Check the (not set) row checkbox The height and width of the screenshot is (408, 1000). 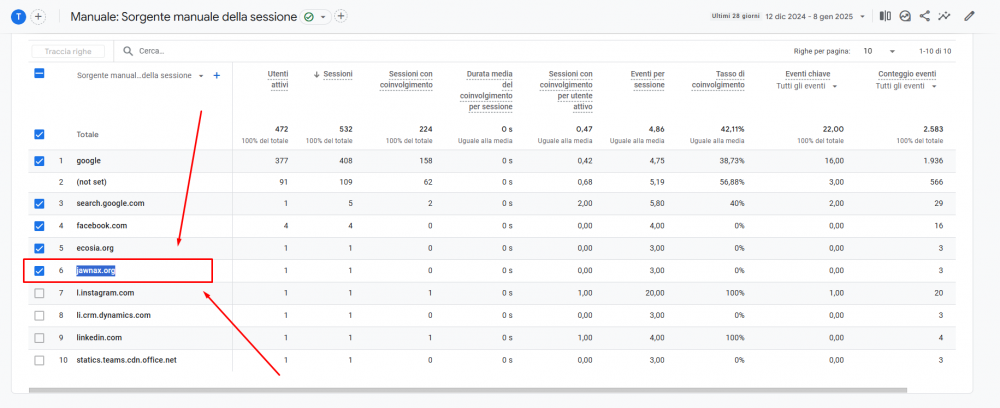pyautogui.click(x=39, y=182)
